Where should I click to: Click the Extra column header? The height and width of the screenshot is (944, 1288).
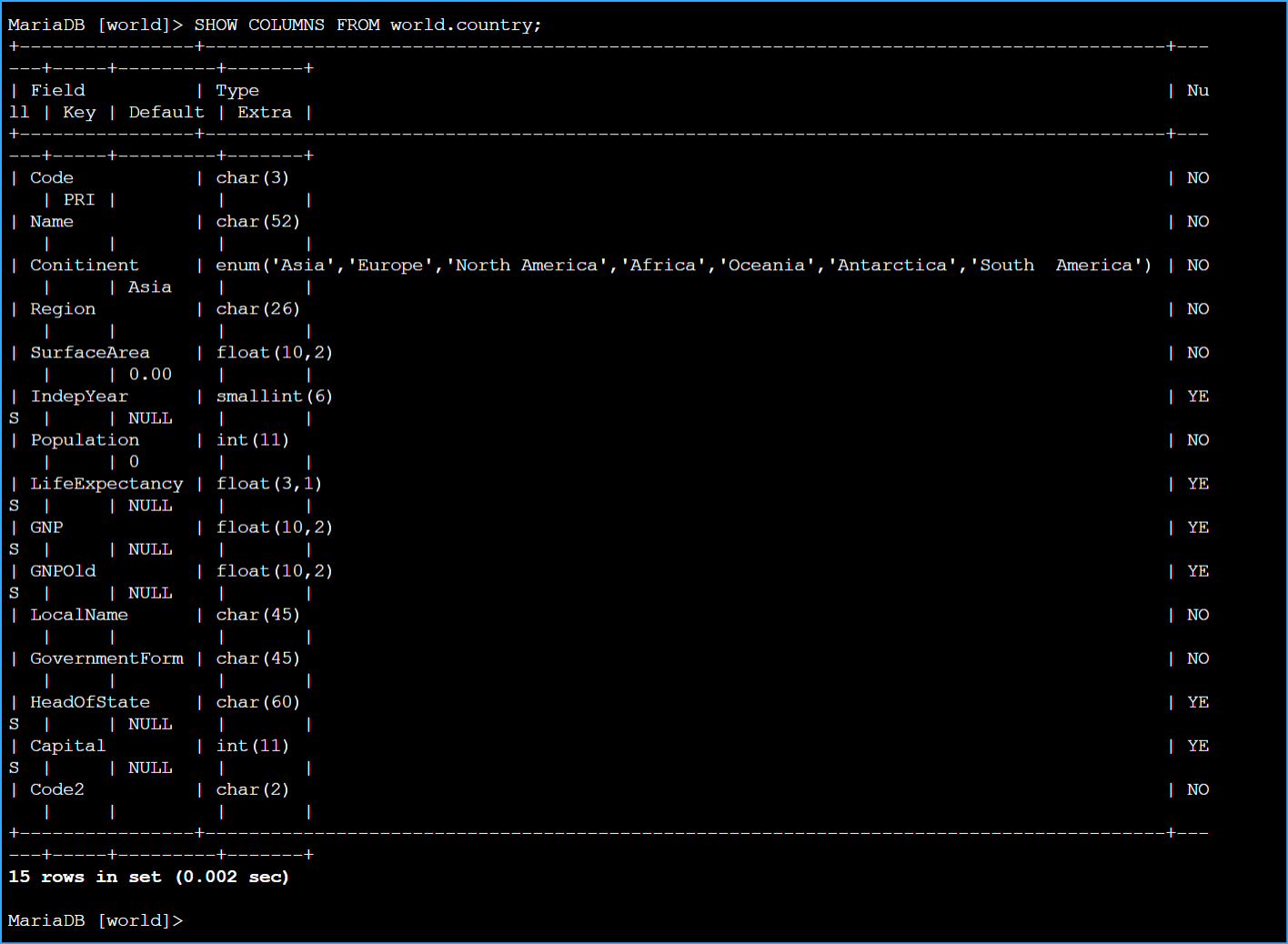[265, 112]
